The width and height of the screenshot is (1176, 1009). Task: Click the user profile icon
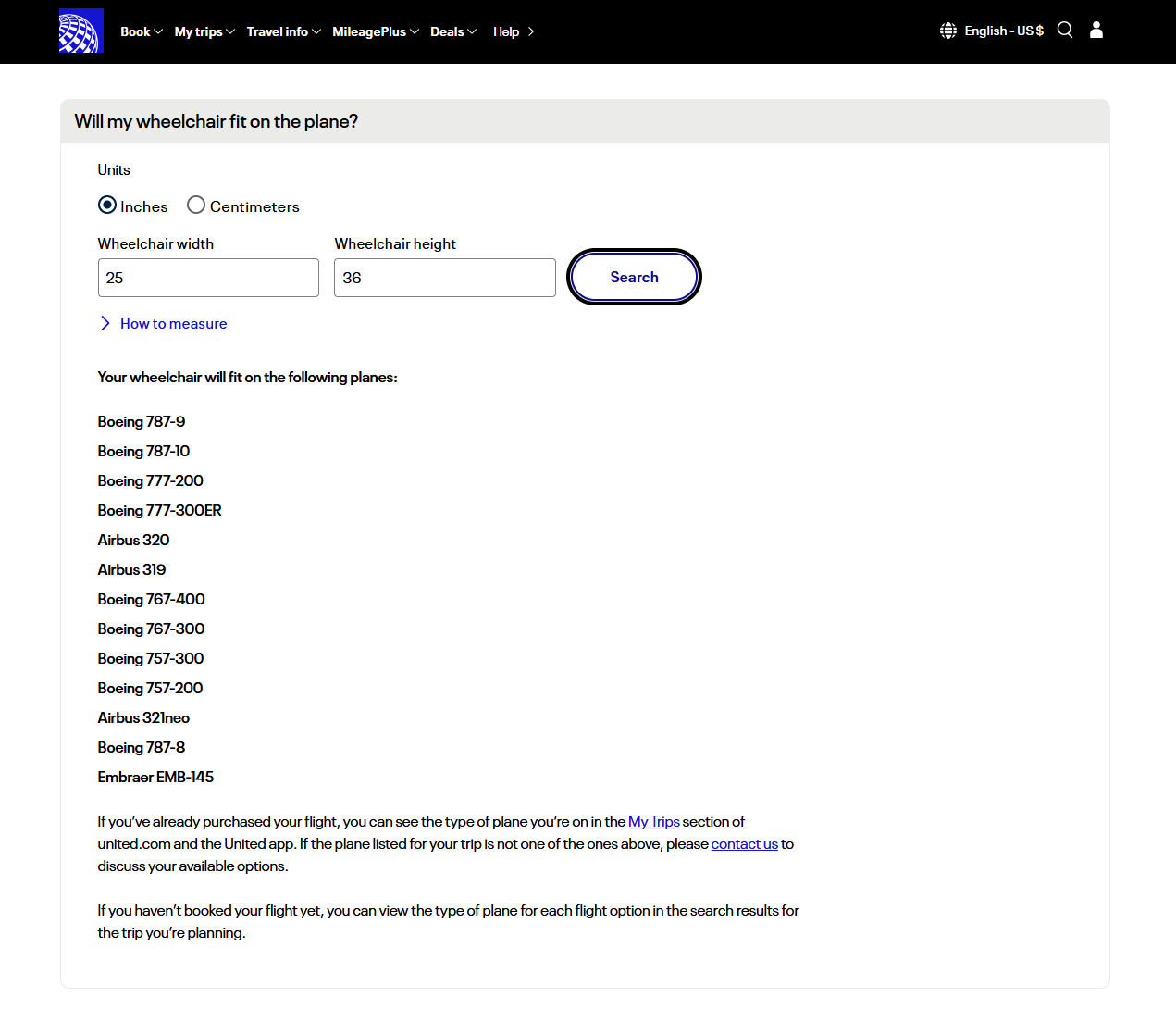click(1096, 31)
